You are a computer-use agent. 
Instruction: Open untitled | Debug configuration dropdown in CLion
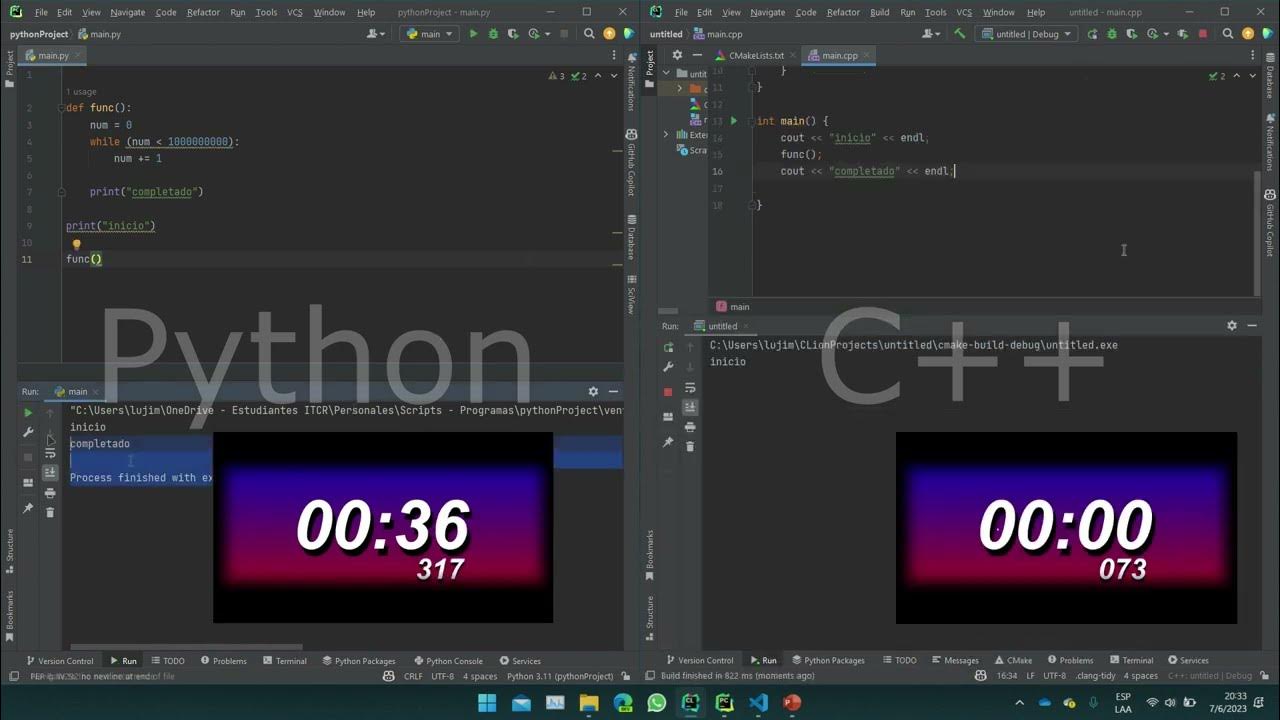click(x=1027, y=34)
